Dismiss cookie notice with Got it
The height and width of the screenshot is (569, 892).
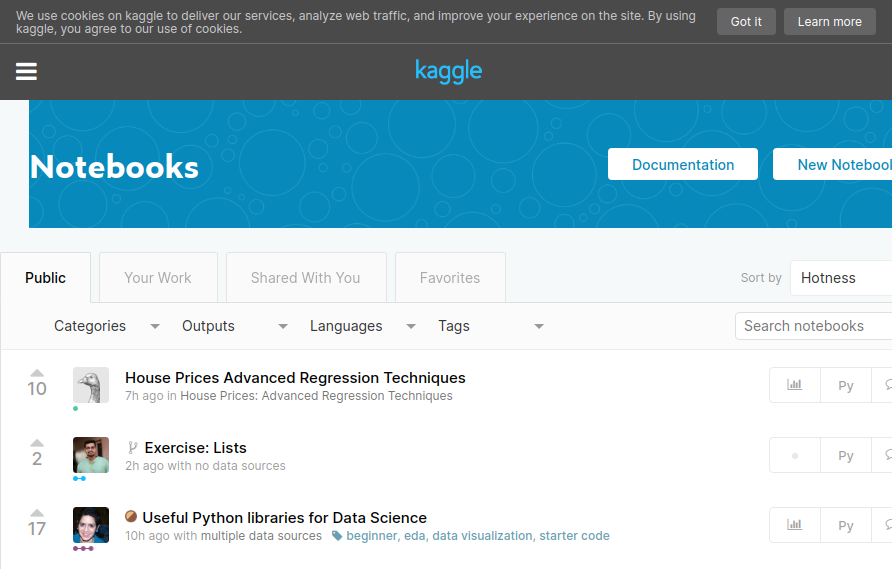coord(746,22)
